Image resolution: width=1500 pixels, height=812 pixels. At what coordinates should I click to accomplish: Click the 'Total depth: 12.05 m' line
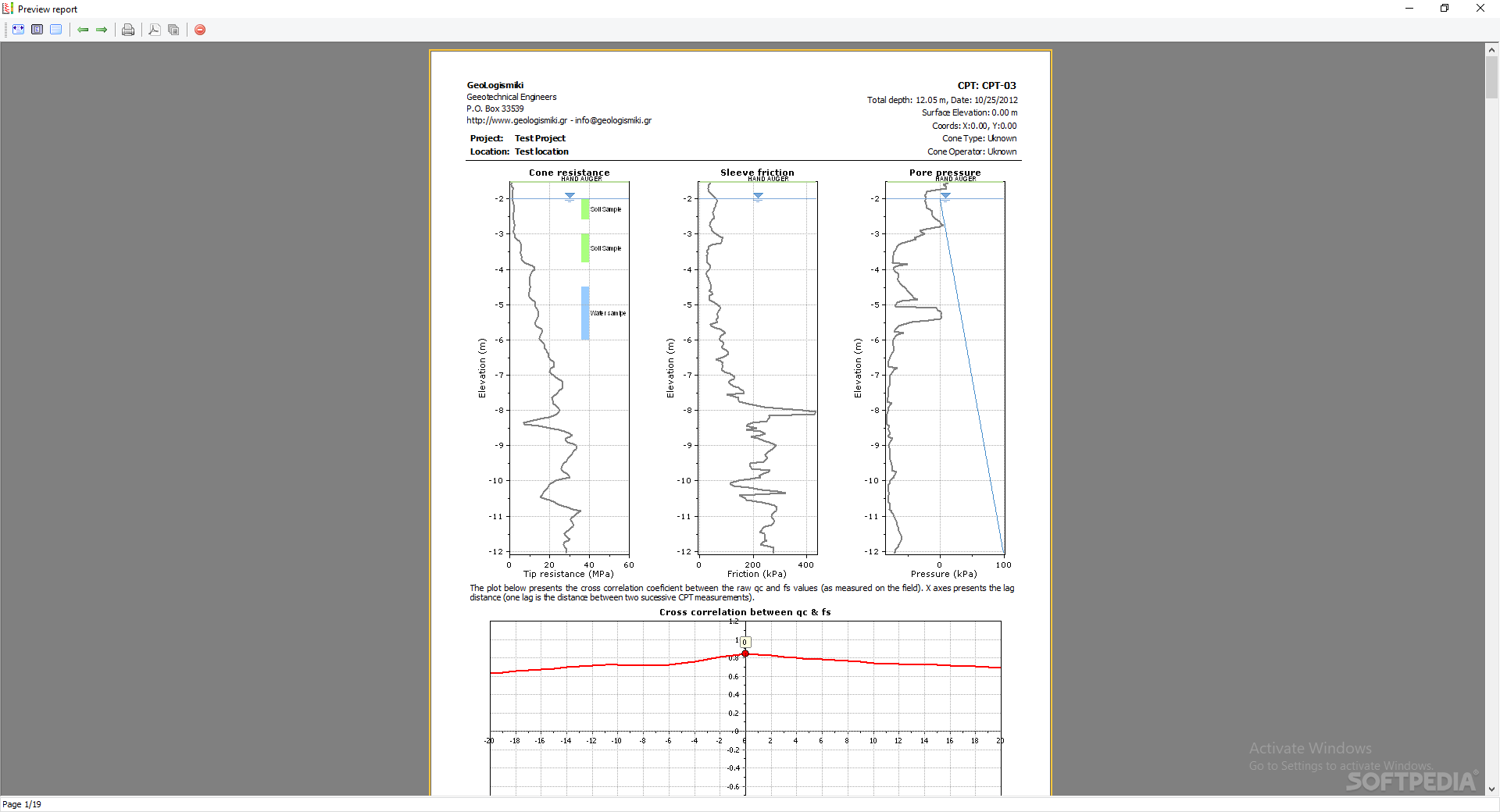pyautogui.click(x=942, y=100)
